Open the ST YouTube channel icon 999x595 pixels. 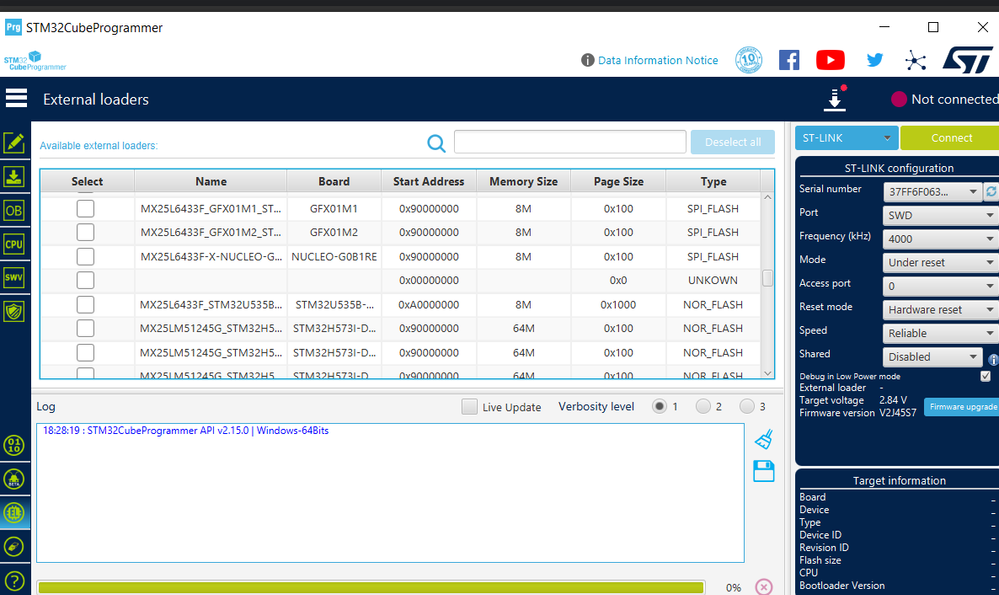830,61
